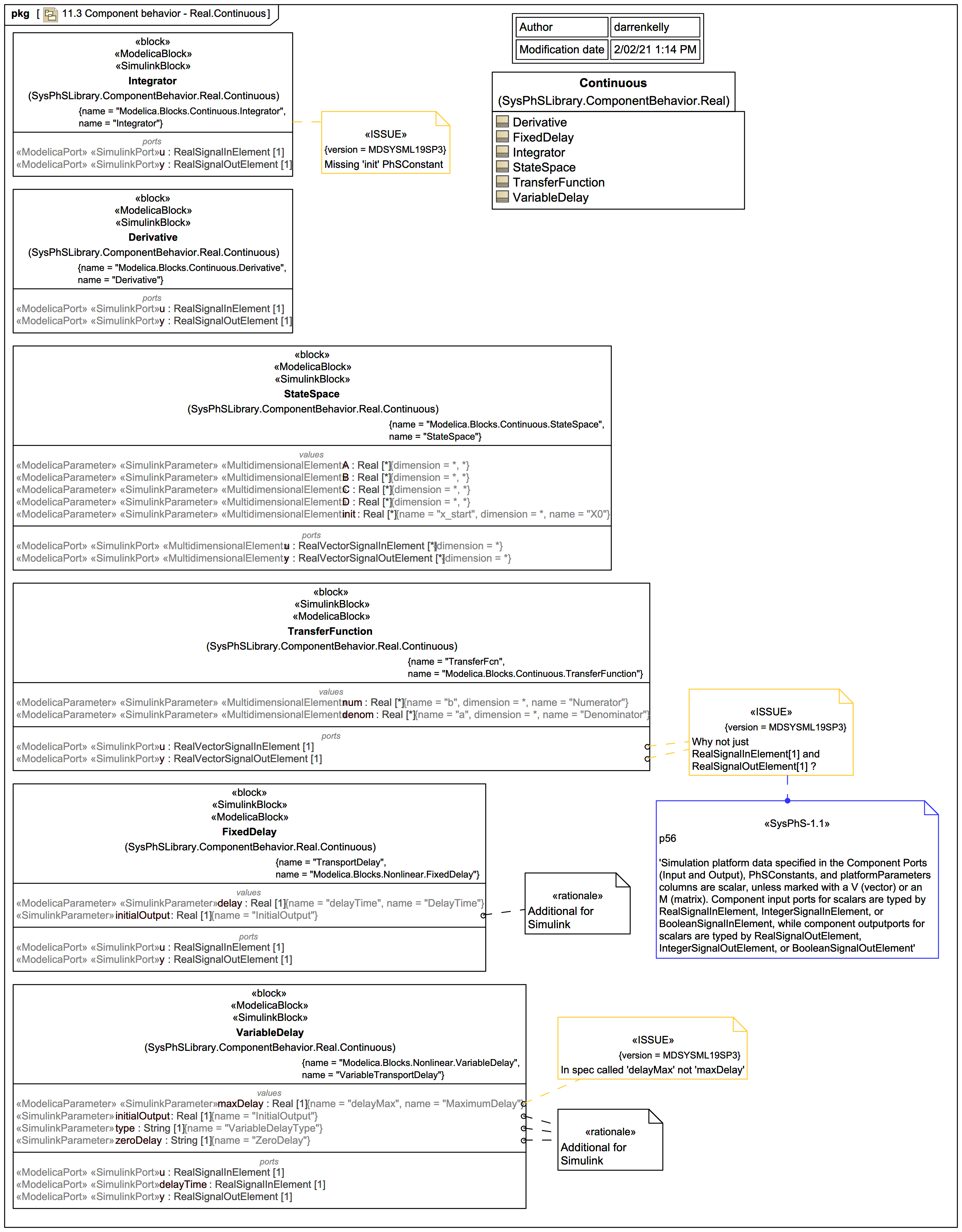Click the Derivative block icon in Continuous package
The height and width of the screenshot is (1232, 962).
click(502, 122)
